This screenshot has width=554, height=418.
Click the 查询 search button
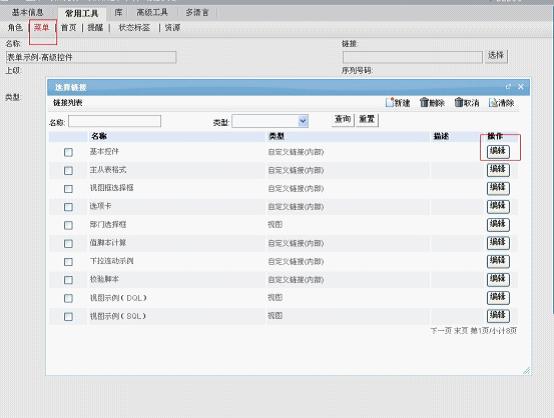(343, 119)
